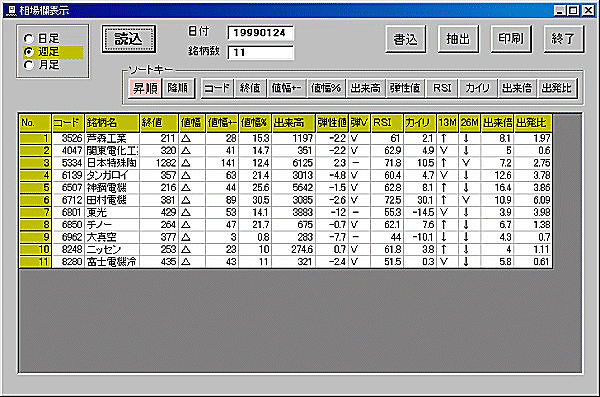Select row number 6 header

(35, 200)
